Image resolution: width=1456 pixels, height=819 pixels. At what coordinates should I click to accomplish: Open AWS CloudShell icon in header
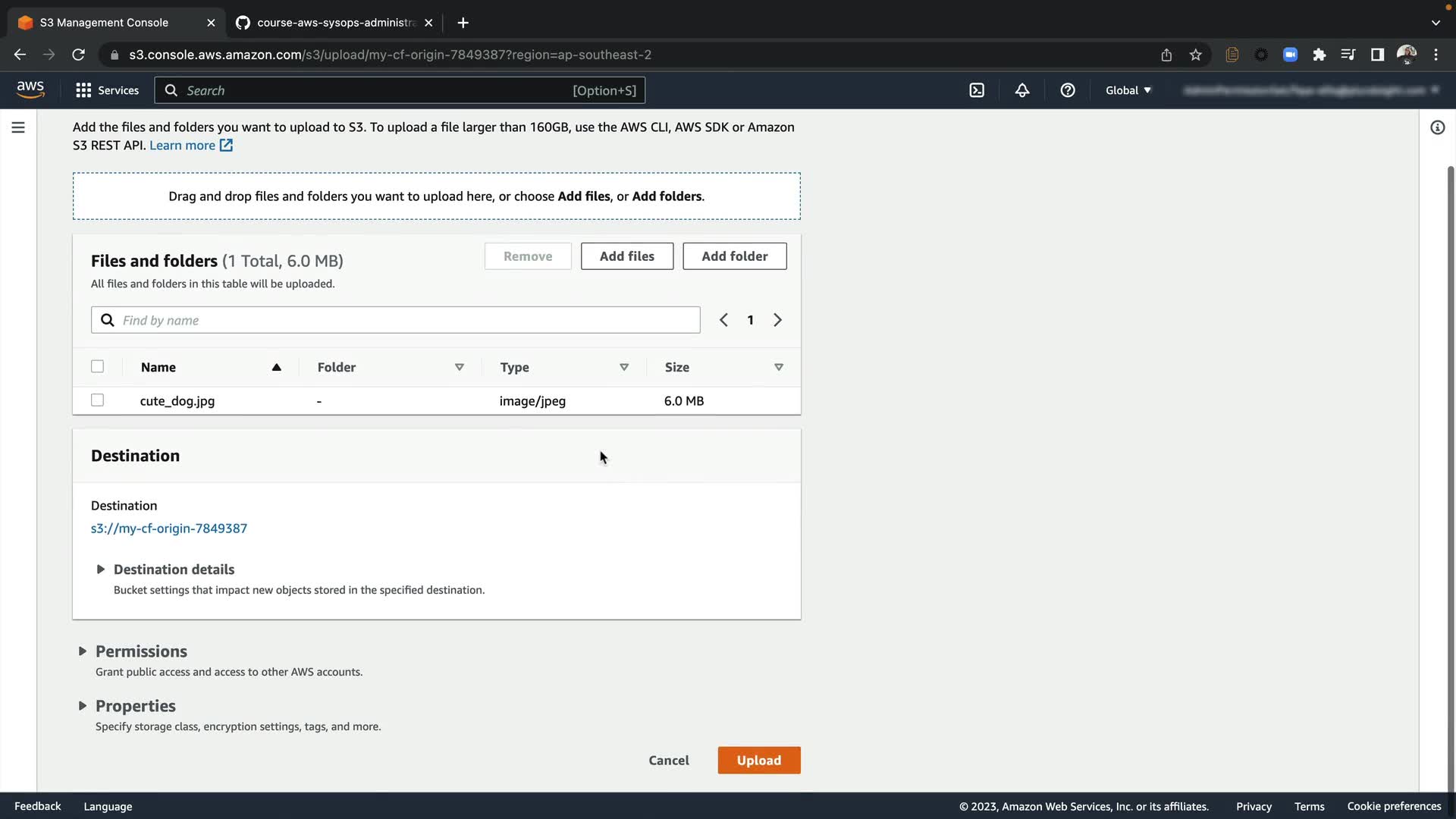pyautogui.click(x=977, y=90)
